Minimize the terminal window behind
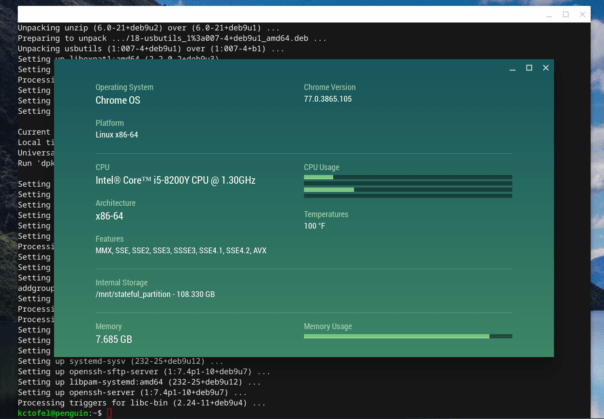Image resolution: width=604 pixels, height=419 pixels. [549, 15]
